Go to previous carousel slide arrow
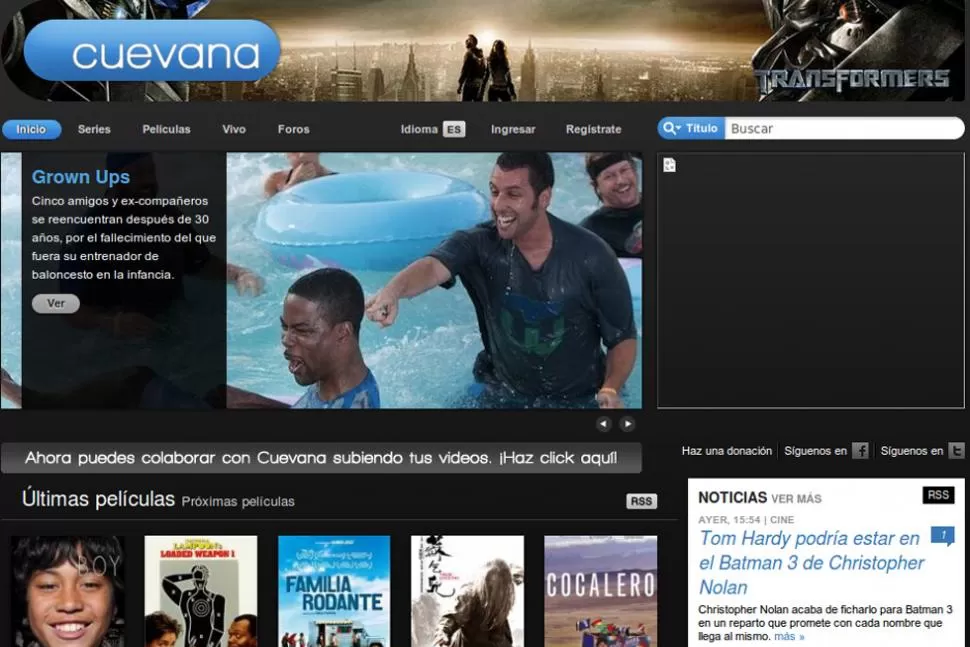 pos(603,424)
